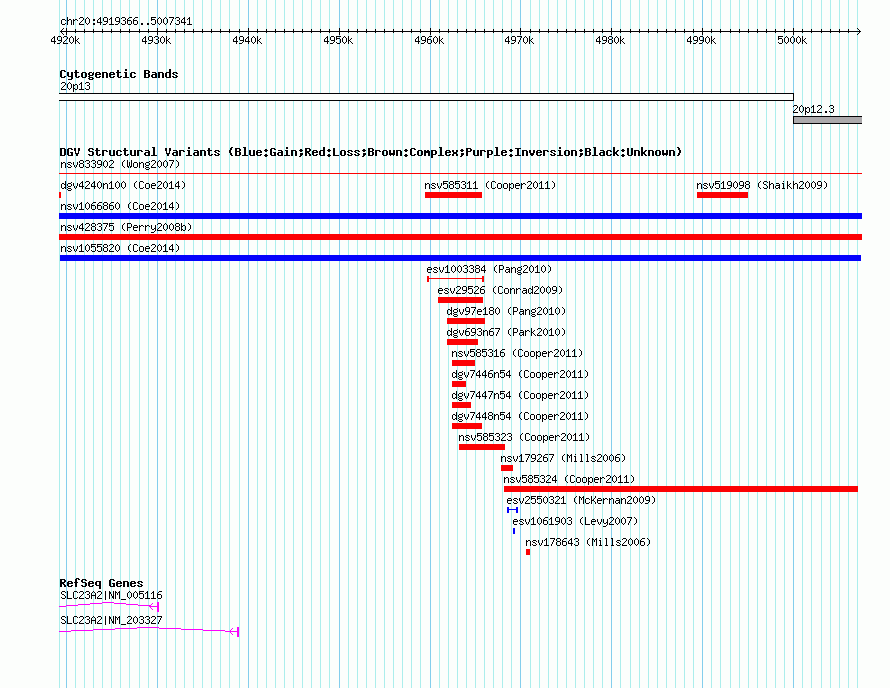Image resolution: width=890 pixels, height=688 pixels.
Task: Click the 20p13 band name label
Action: click(x=75, y=87)
